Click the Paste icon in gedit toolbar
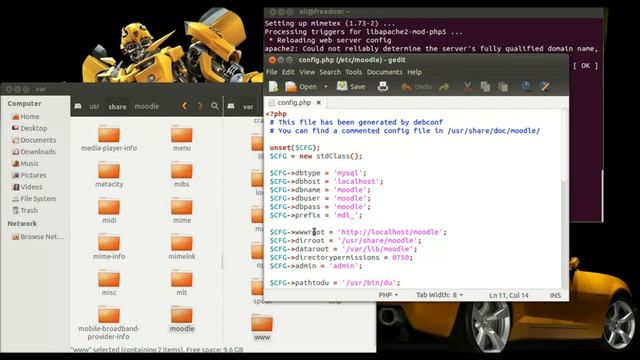 pyautogui.click(x=503, y=87)
